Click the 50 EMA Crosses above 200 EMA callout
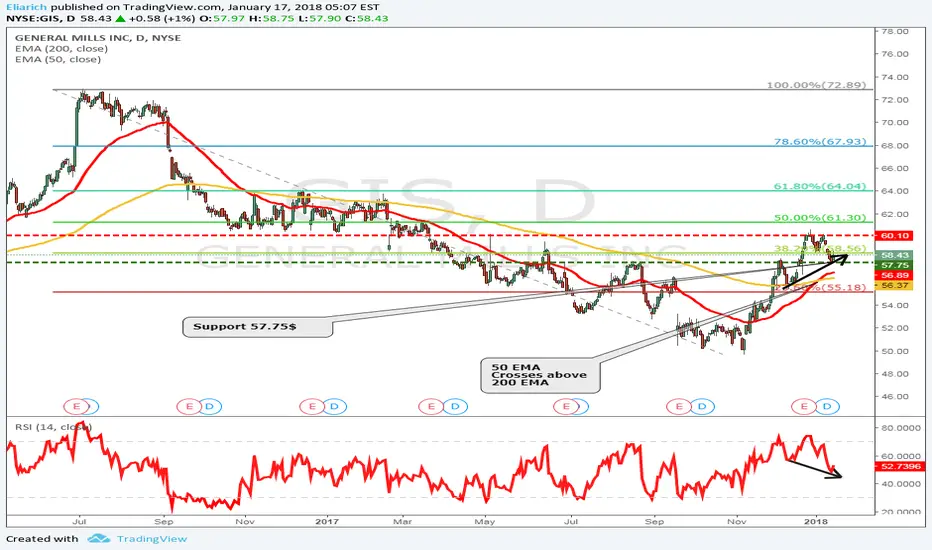 [540, 375]
